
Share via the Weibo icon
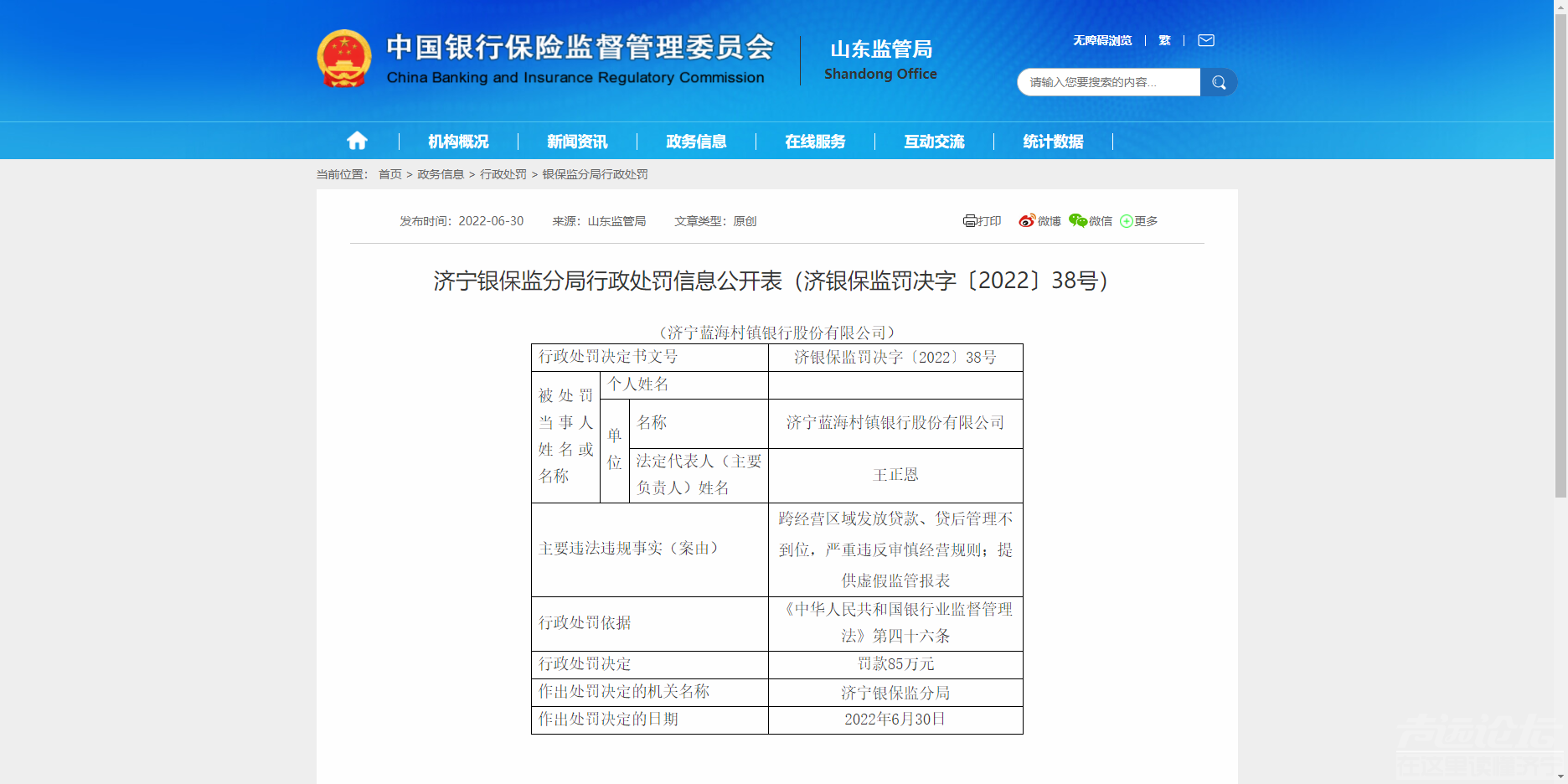click(1027, 221)
